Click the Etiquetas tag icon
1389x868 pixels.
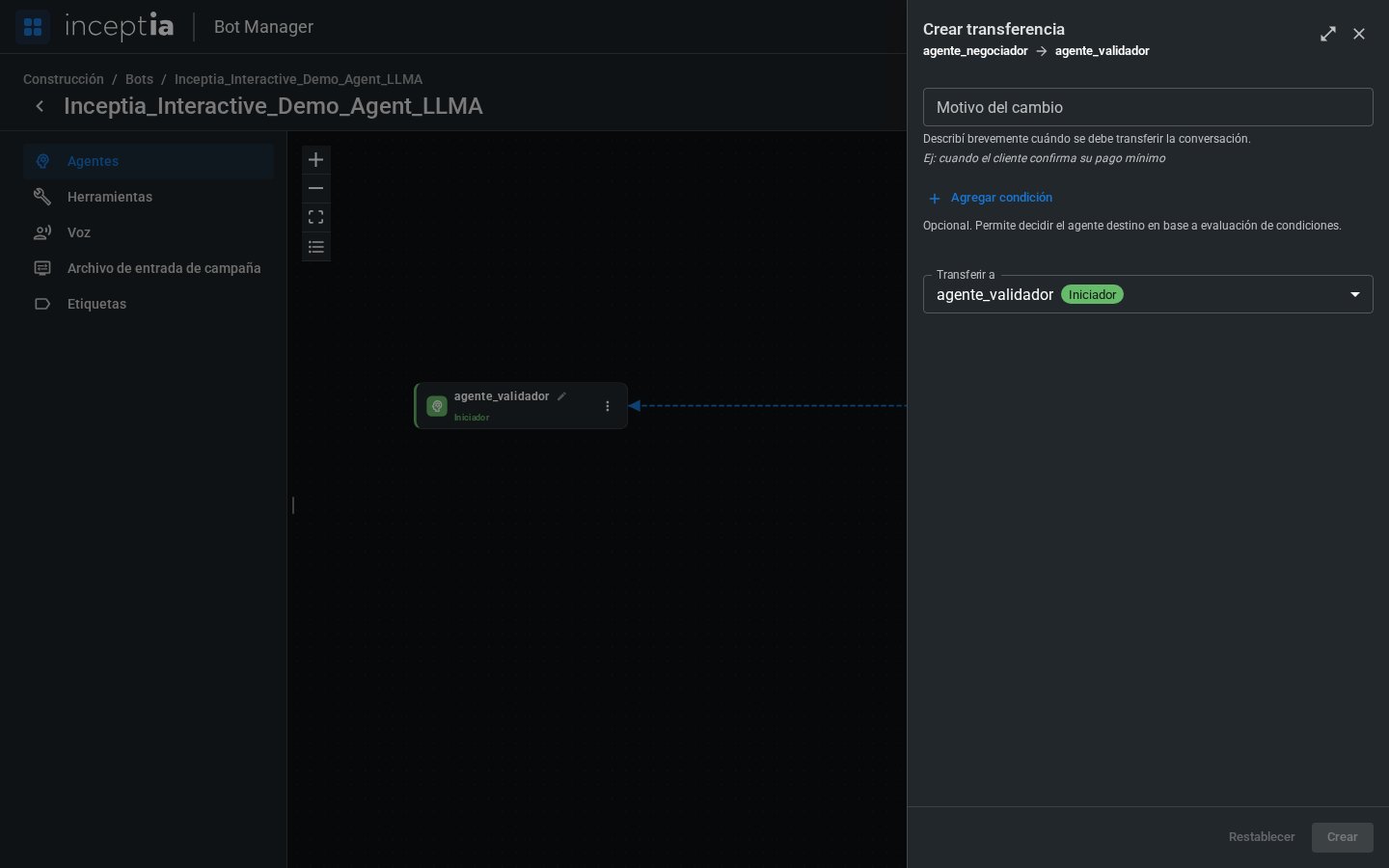[42, 304]
